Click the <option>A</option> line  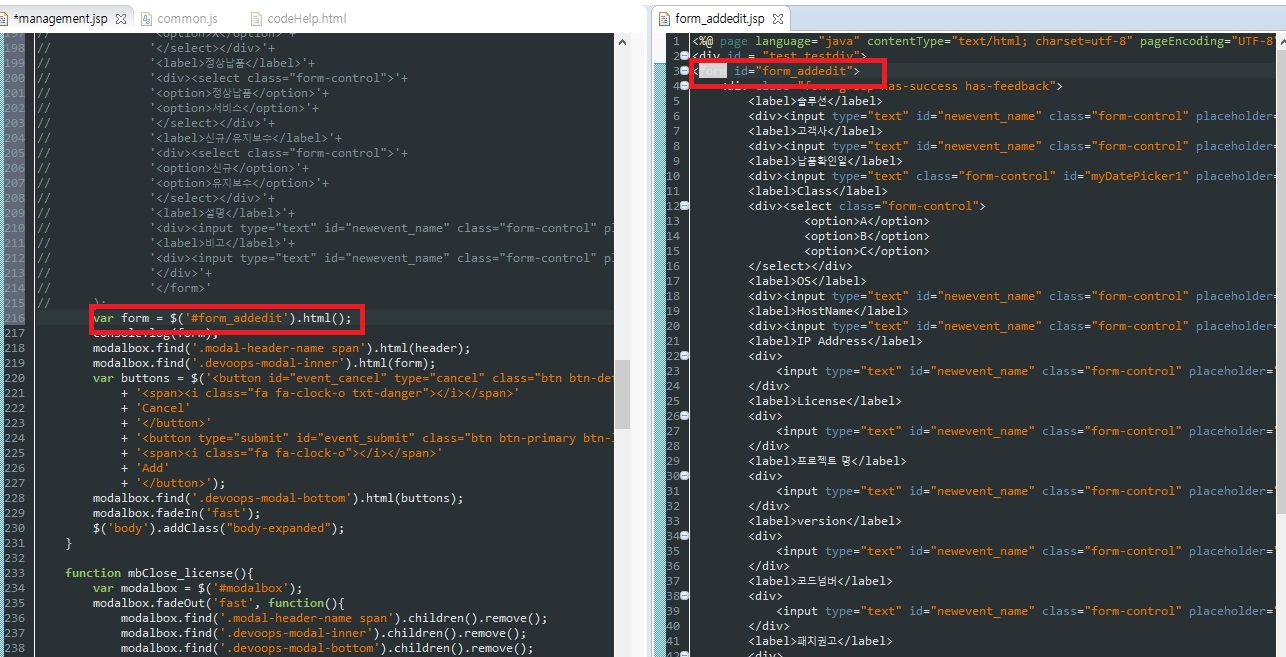[x=866, y=221]
